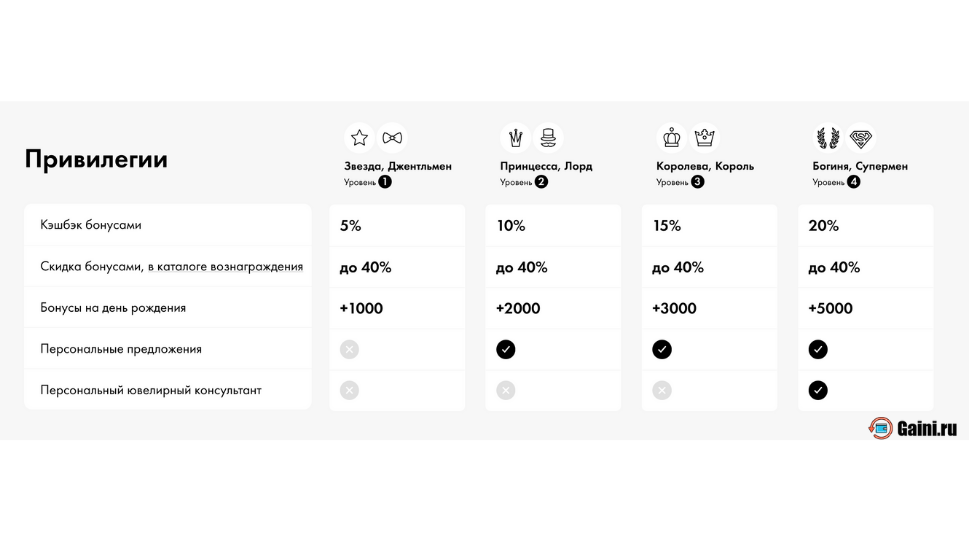
Task: Click the Богиня, Супермен level heading
Action: click(860, 166)
